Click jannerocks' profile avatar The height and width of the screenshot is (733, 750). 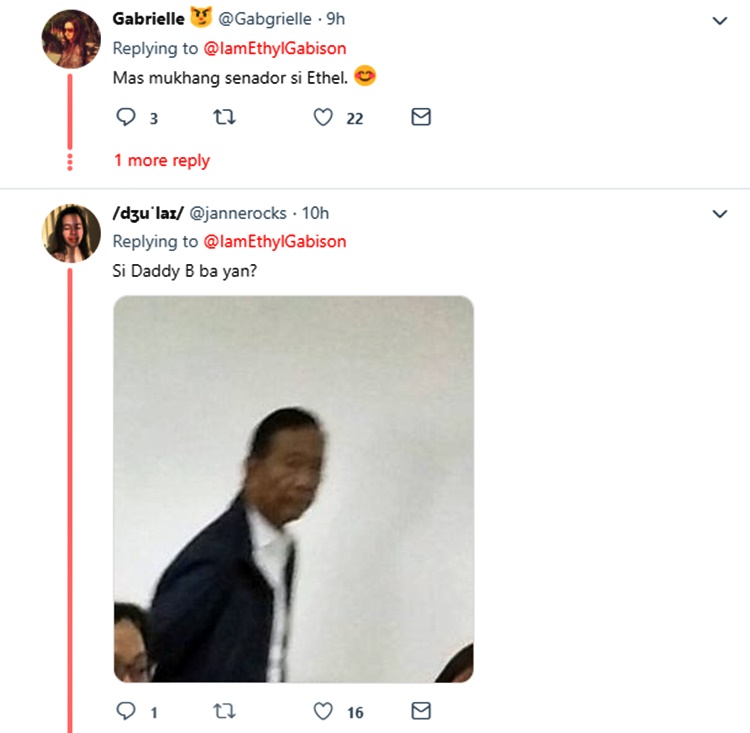(70, 233)
